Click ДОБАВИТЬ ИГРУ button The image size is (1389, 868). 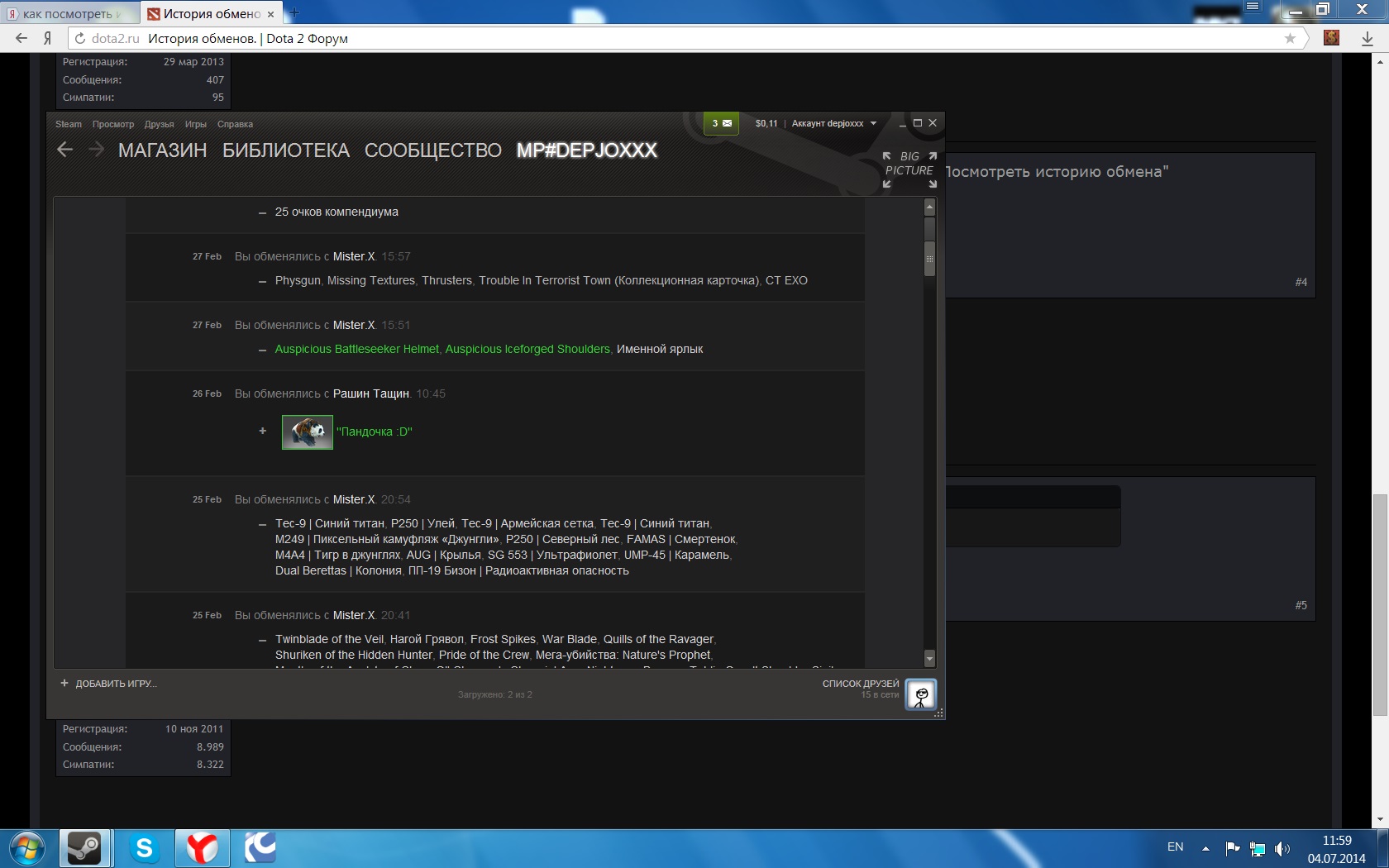click(x=108, y=684)
